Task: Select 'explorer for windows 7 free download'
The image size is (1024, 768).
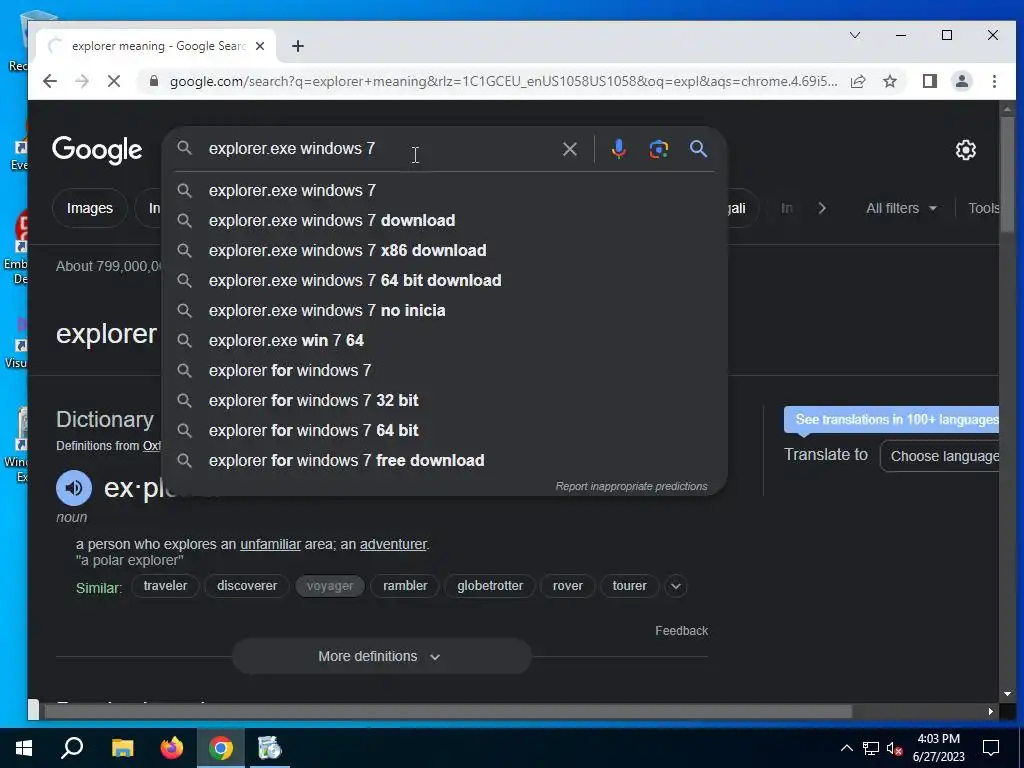Action: point(444,461)
